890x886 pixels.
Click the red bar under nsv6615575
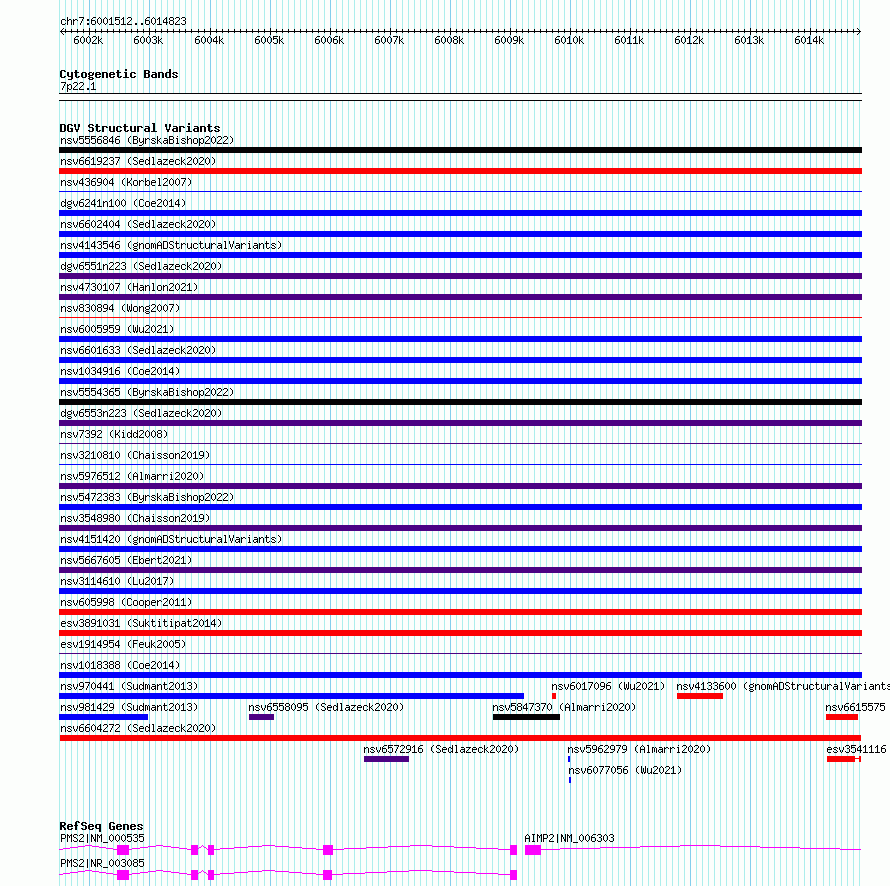tap(842, 717)
